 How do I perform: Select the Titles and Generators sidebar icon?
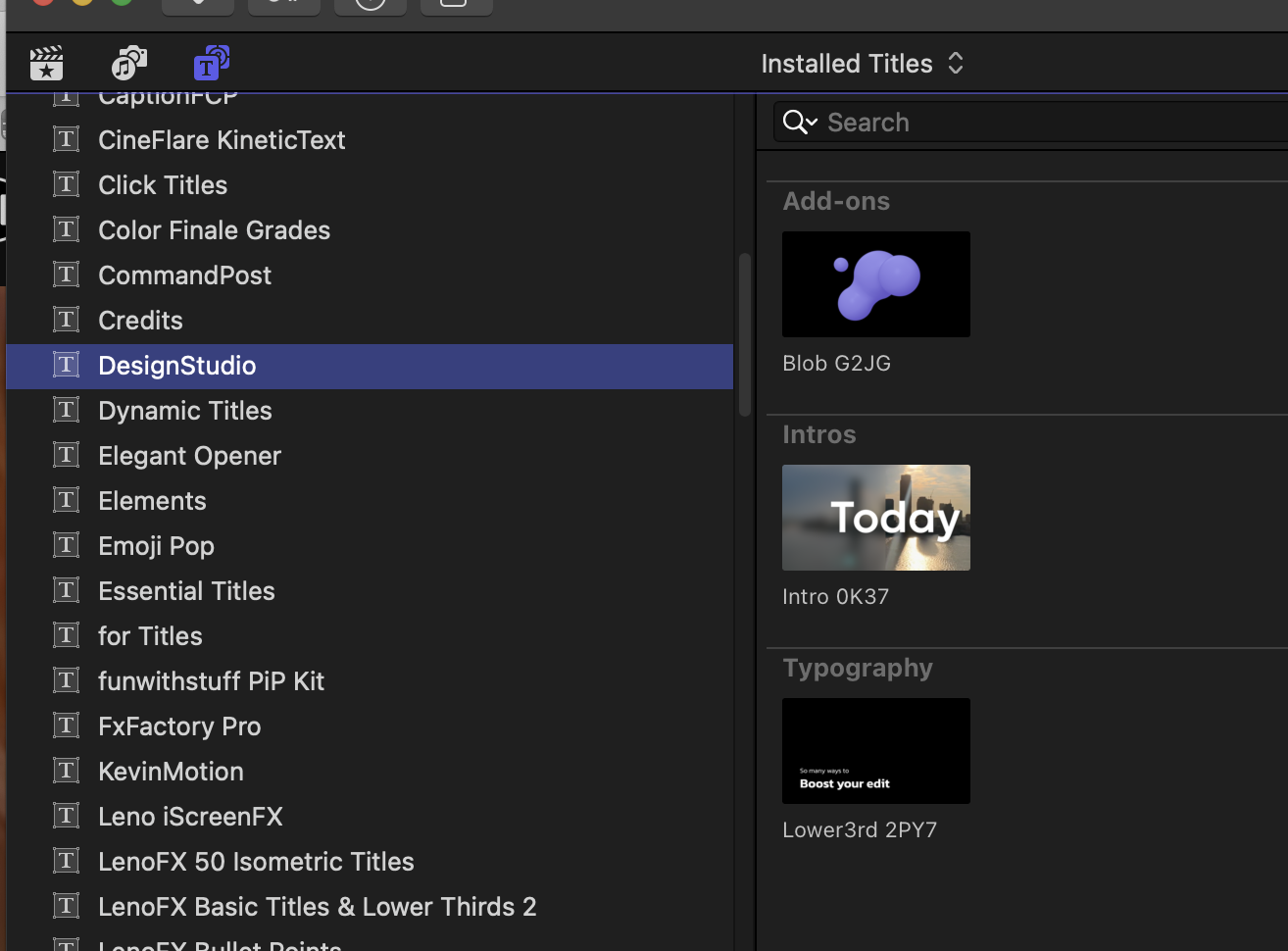coord(211,64)
